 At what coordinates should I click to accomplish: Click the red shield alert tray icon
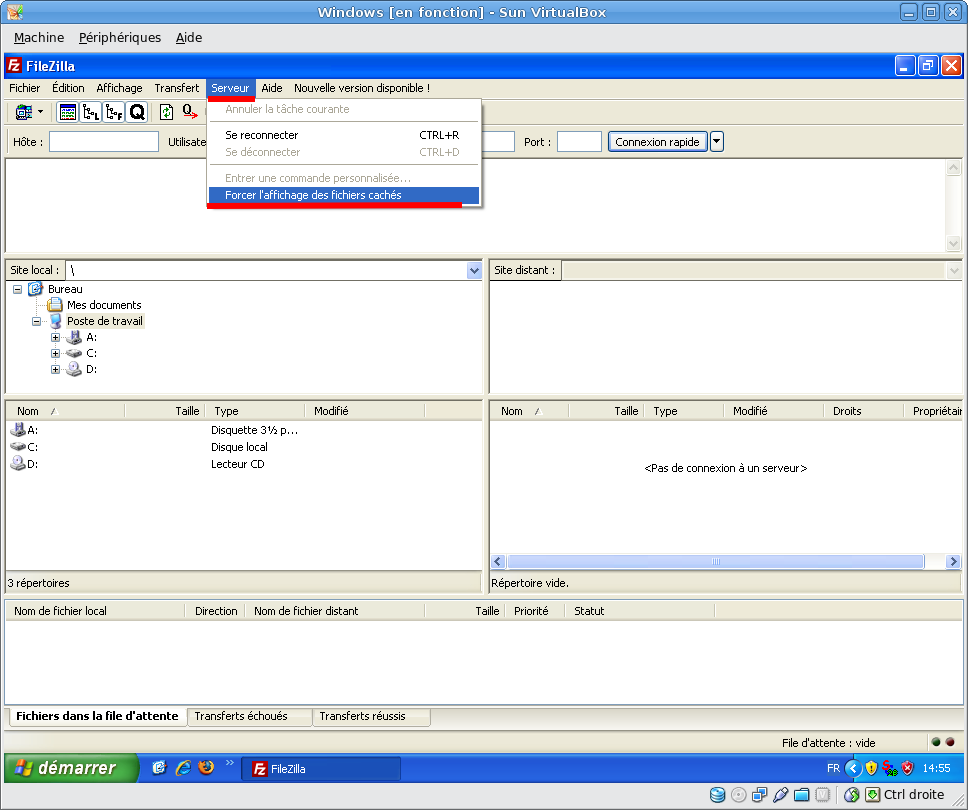pos(908,768)
